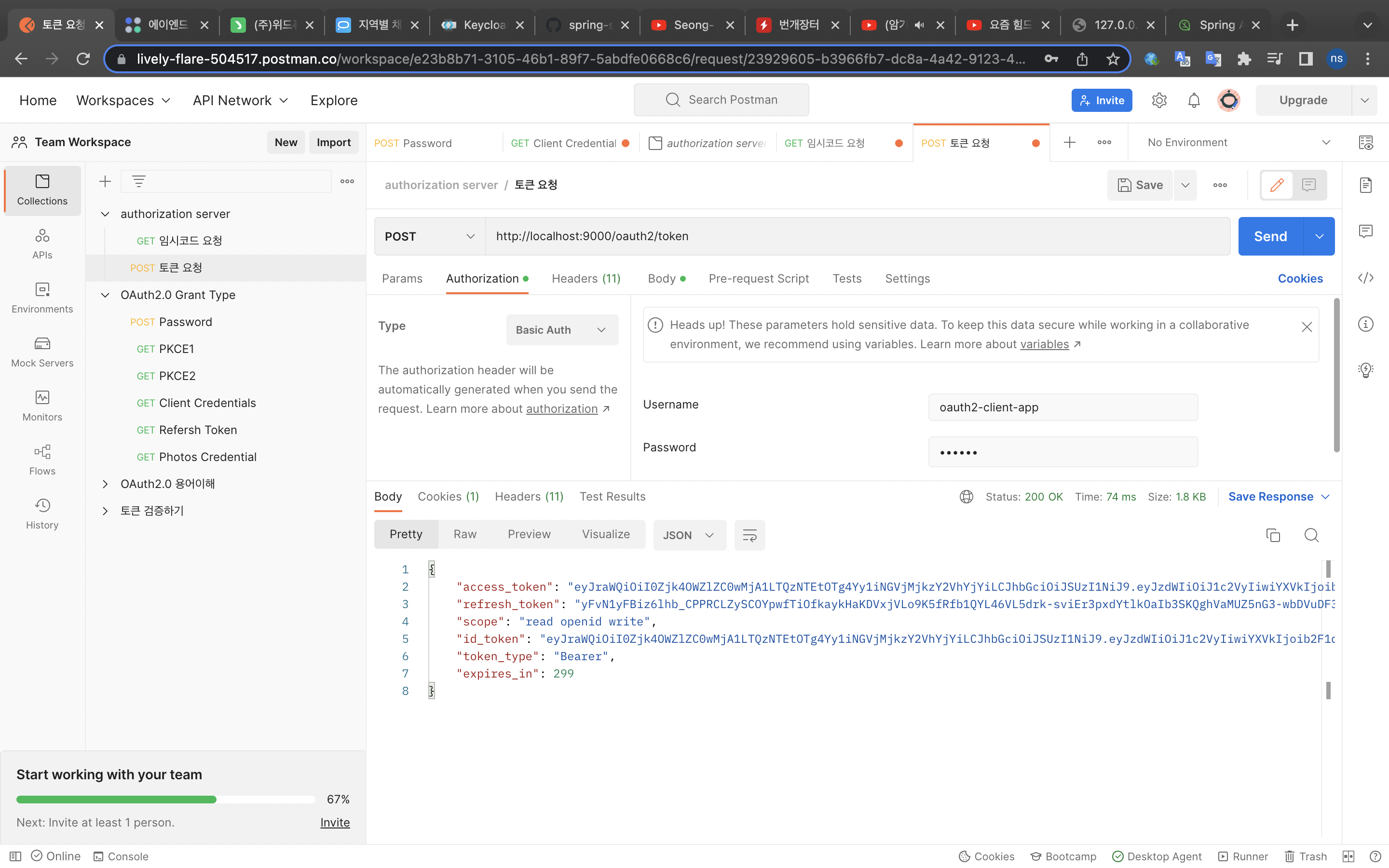Collapse the OAuth2.0 Grant Type collection
This screenshot has width=1389, height=868.
105,295
